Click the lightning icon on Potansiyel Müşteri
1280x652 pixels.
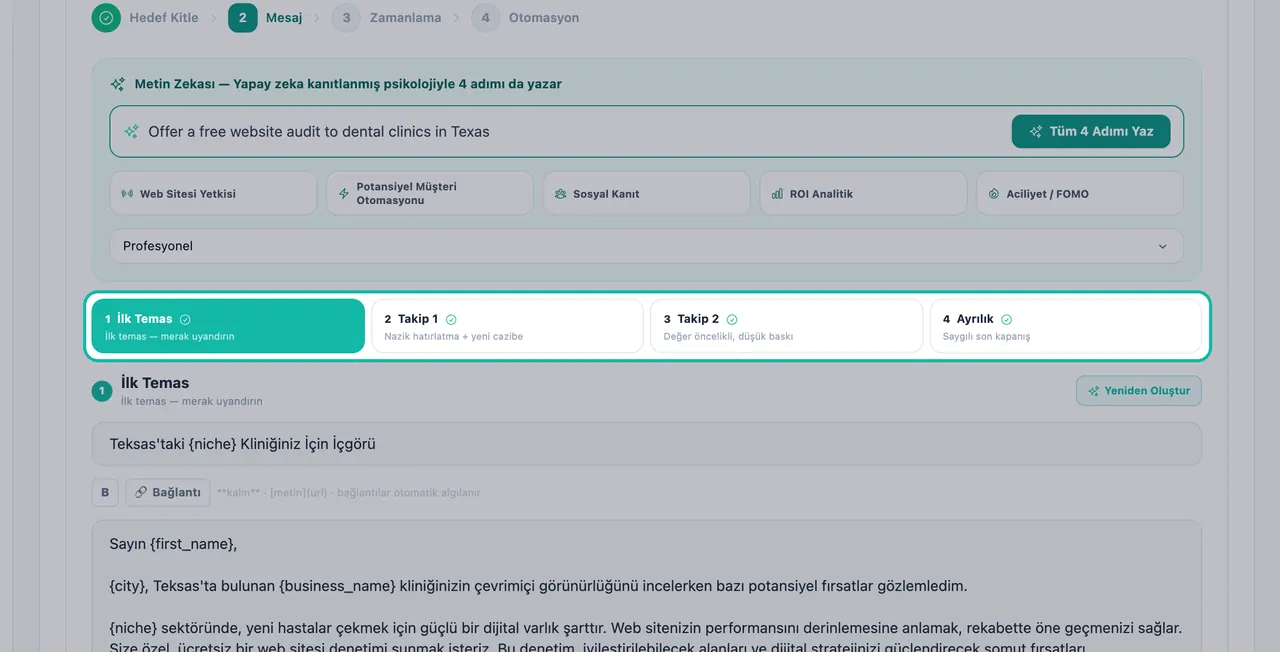(345, 193)
